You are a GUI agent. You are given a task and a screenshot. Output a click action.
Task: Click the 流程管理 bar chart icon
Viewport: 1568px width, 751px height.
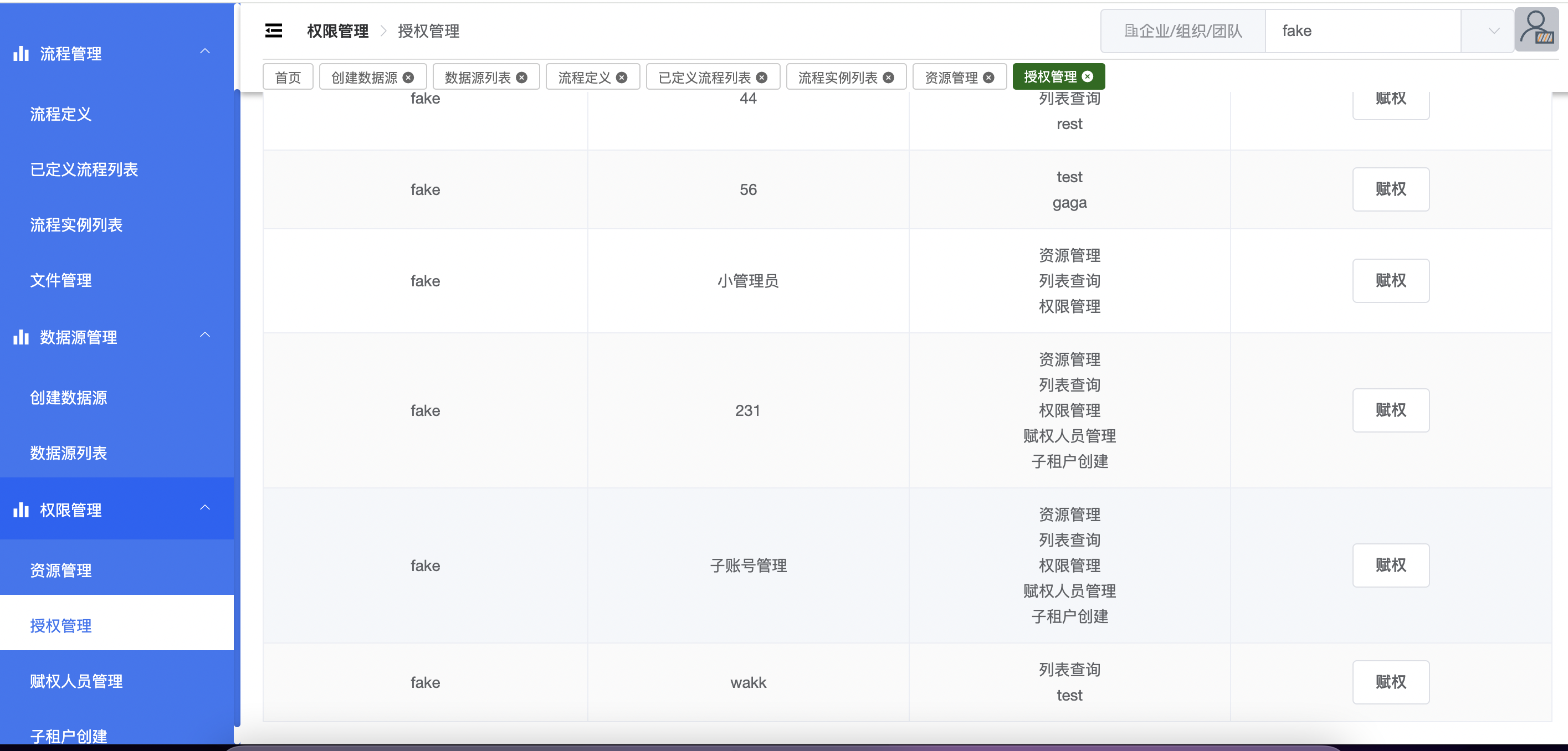21,54
